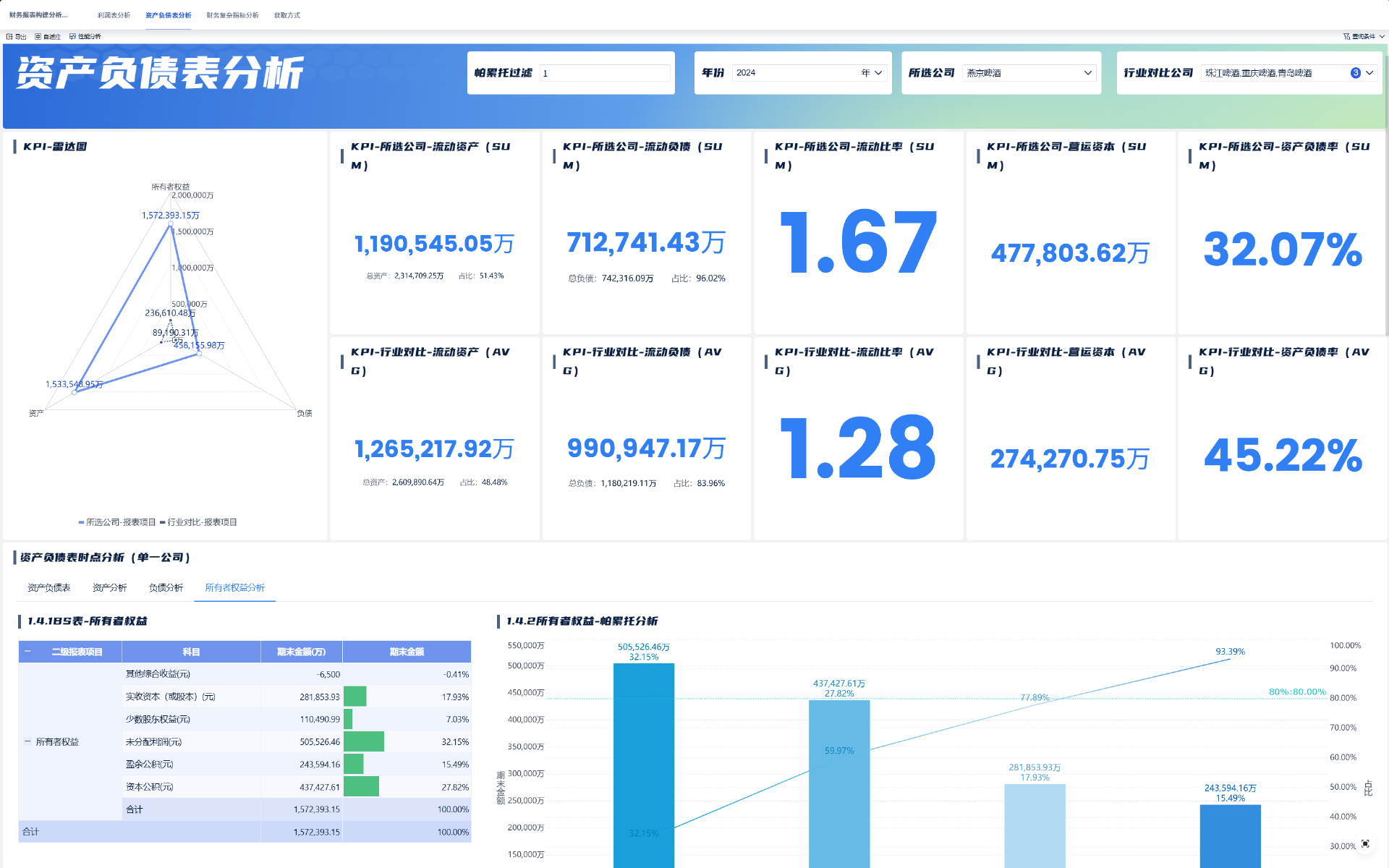Click the blue 3 selected-count badge
The image size is (1389, 868).
point(1355,73)
